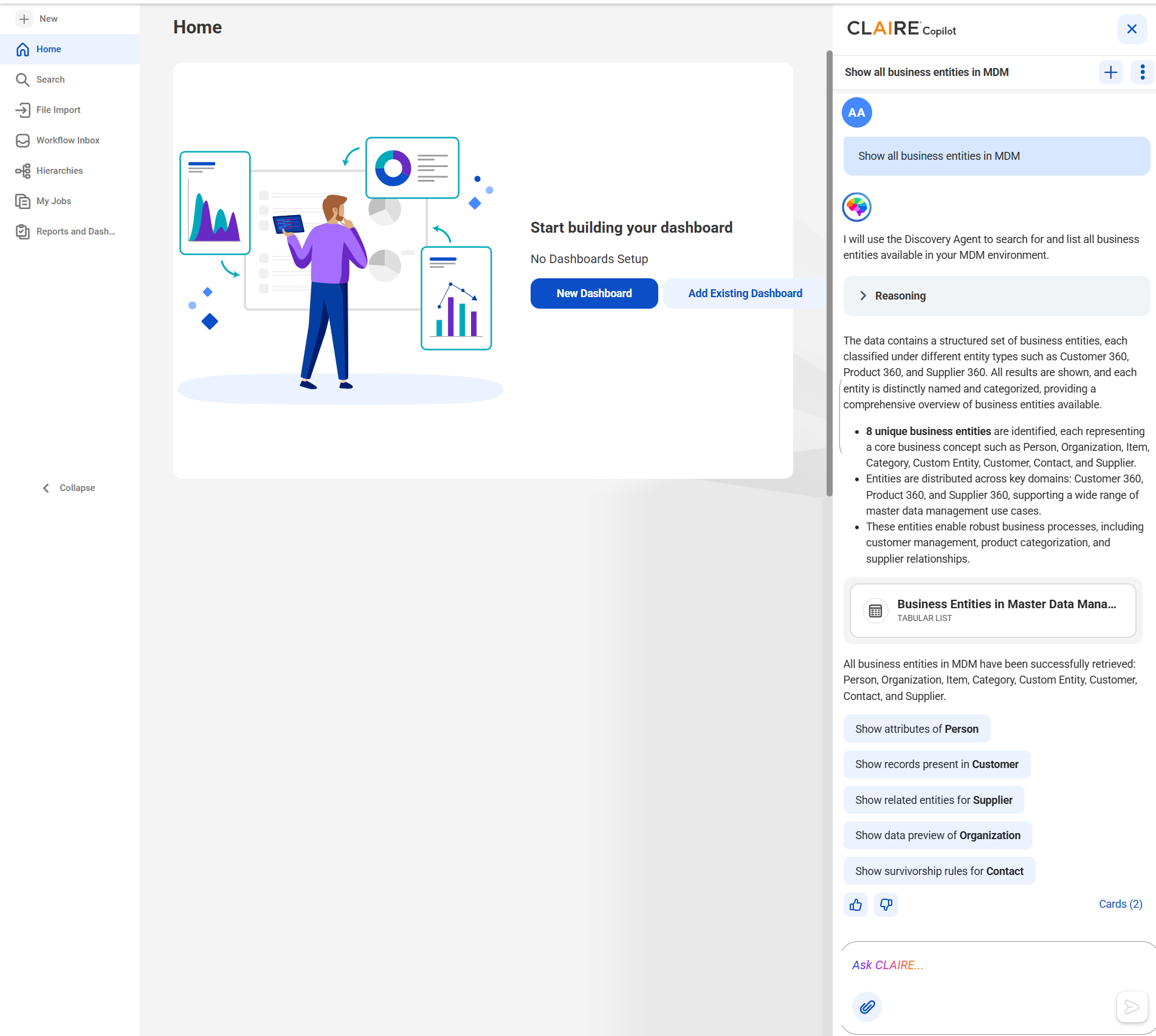Image resolution: width=1156 pixels, height=1036 pixels.
Task: Click the conversation title in Copilot header
Action: 926,72
